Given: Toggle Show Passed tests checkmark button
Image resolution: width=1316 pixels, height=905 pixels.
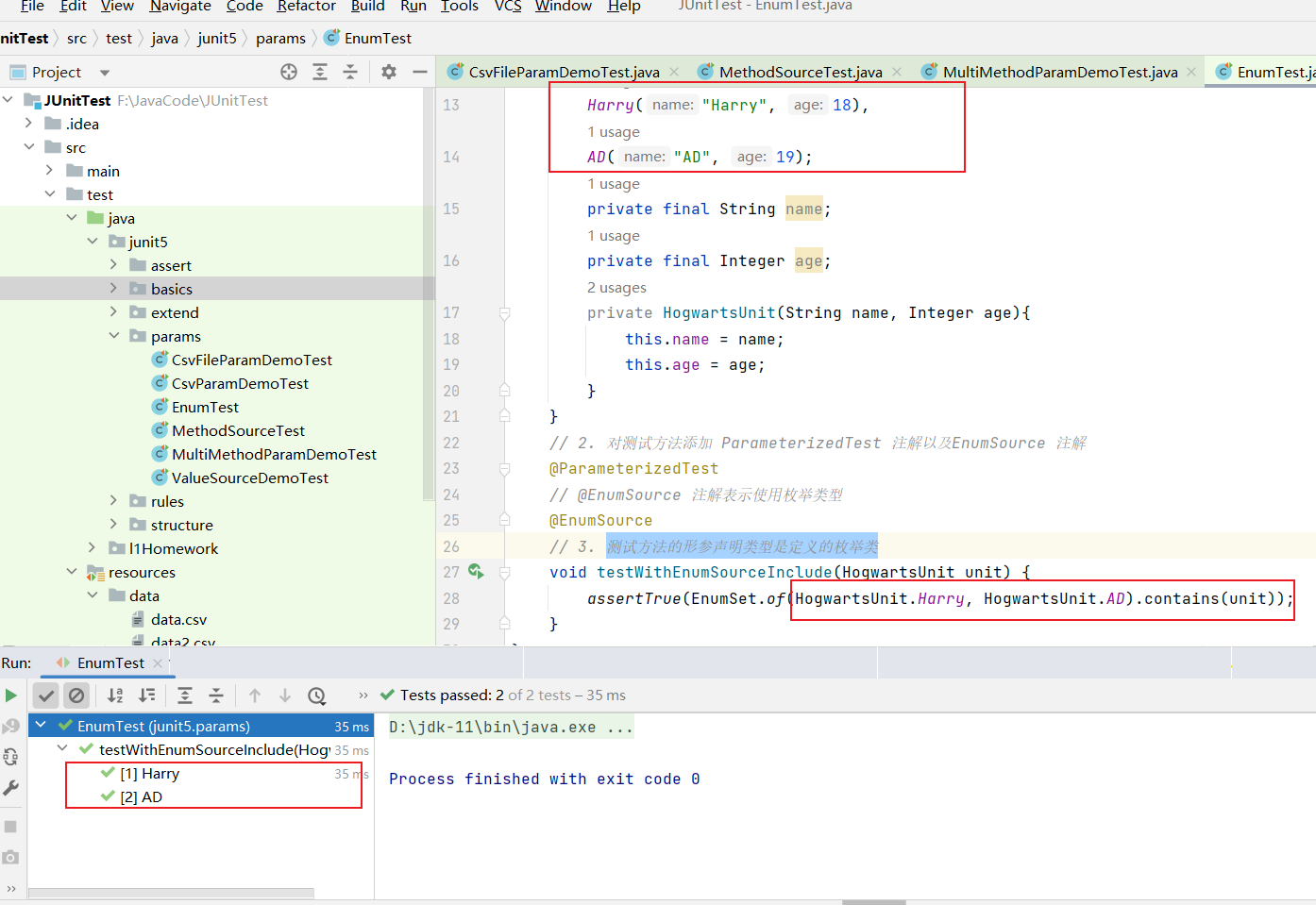Looking at the screenshot, I should tap(45, 696).
